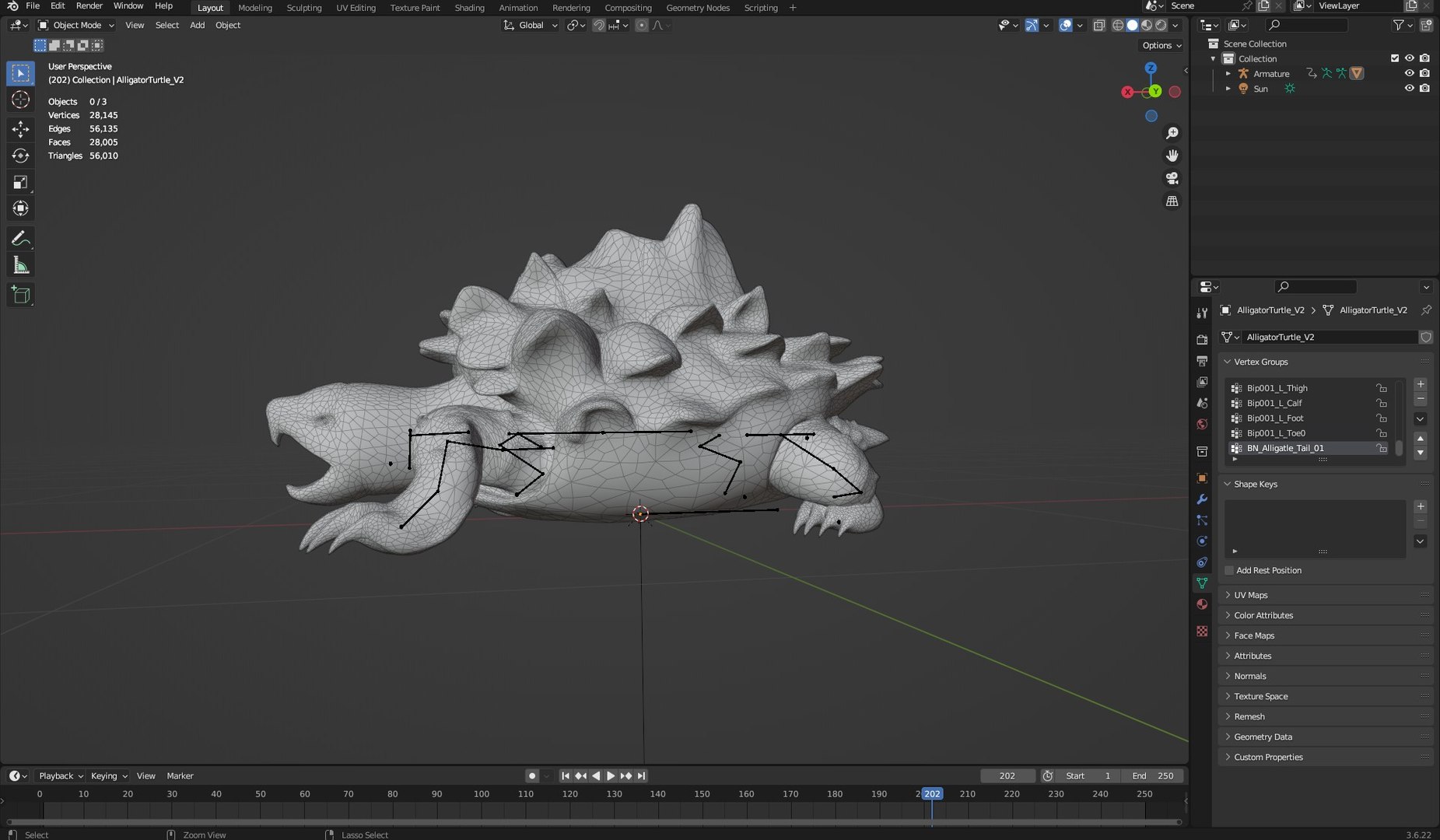Screen dimensions: 1440x840
Task: Open the Render menu
Action: point(89,6)
